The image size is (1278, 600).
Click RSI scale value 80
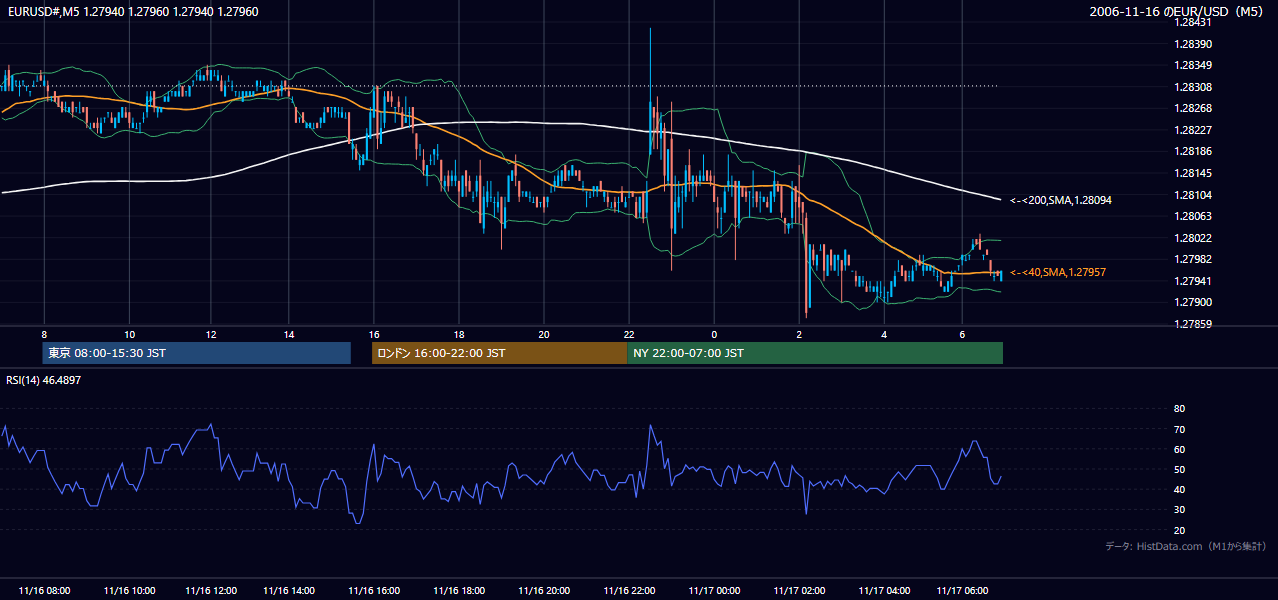point(1179,409)
